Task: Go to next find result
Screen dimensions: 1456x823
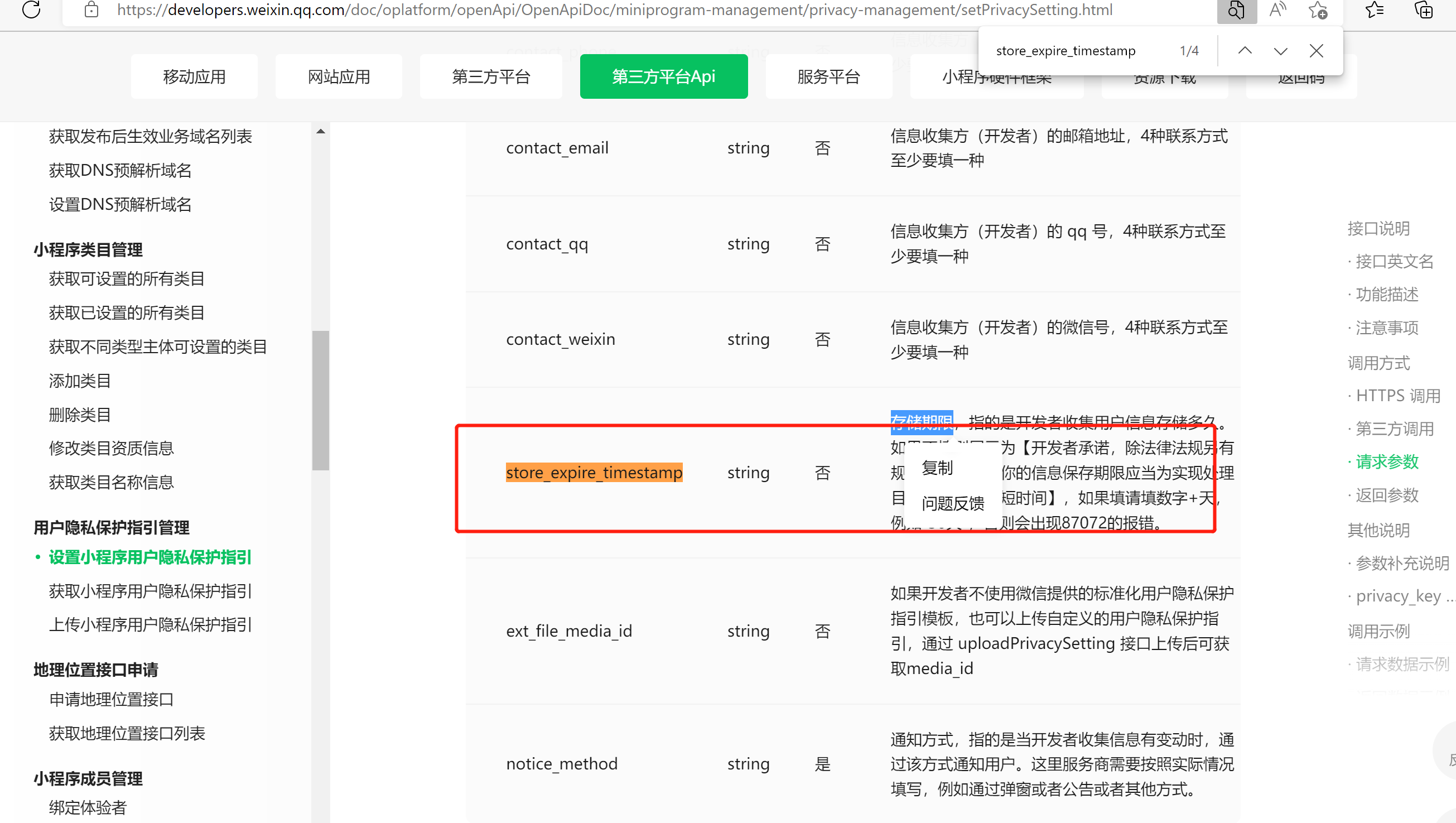Action: click(x=1280, y=51)
